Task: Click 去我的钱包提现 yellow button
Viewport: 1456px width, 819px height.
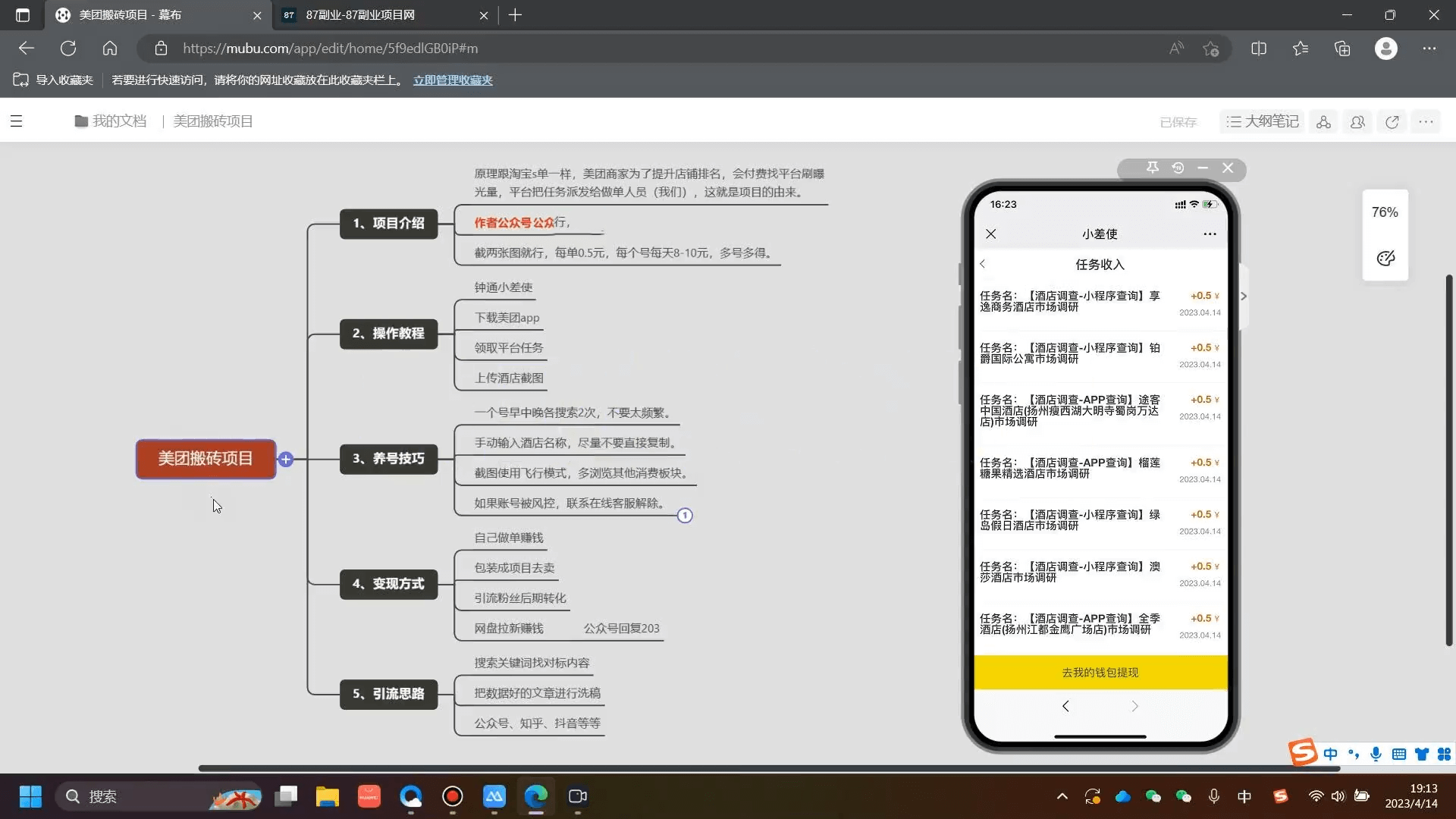Action: (1100, 673)
